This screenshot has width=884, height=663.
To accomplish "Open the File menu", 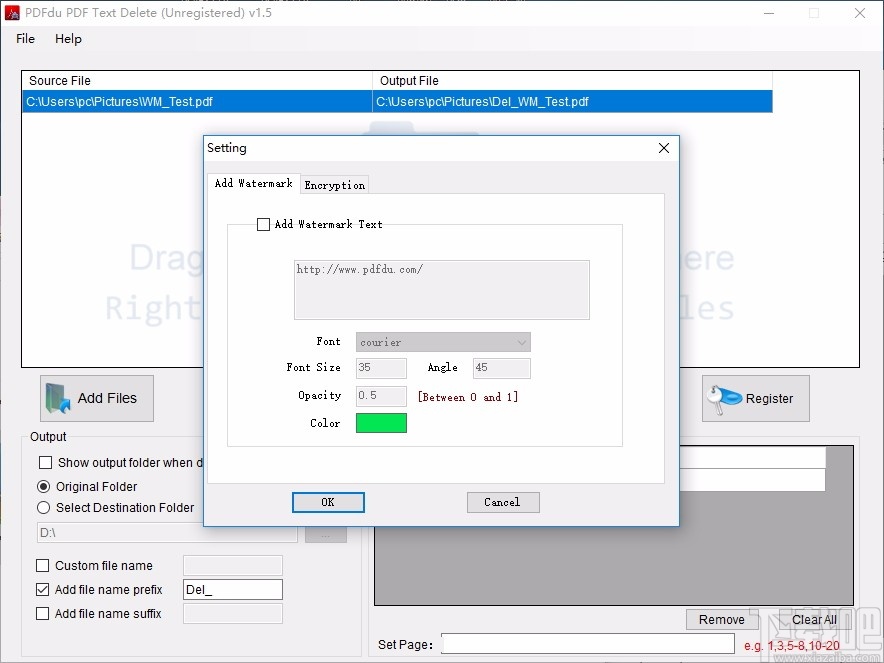I will pyautogui.click(x=24, y=39).
